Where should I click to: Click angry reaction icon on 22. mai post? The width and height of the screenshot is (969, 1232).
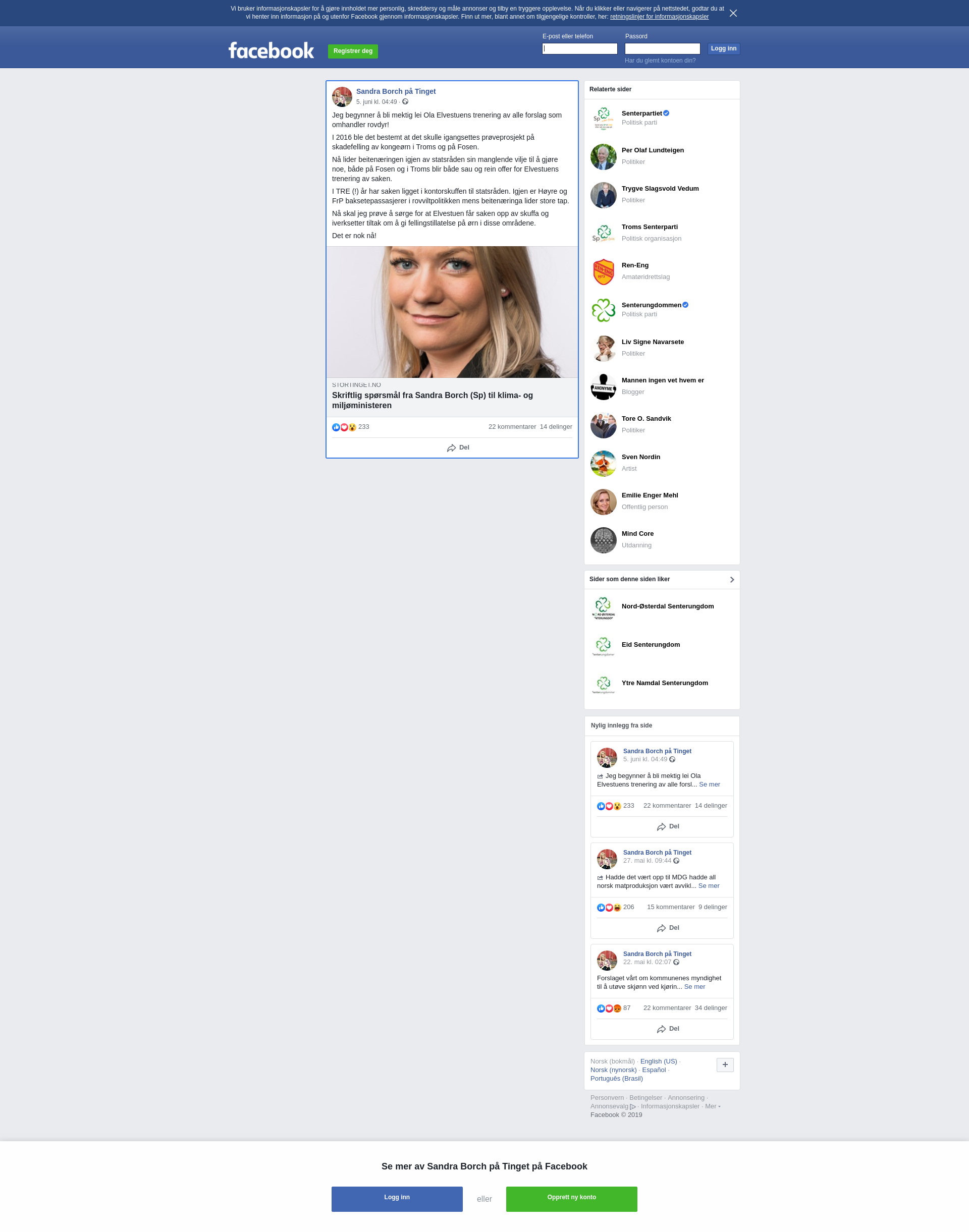click(617, 1009)
